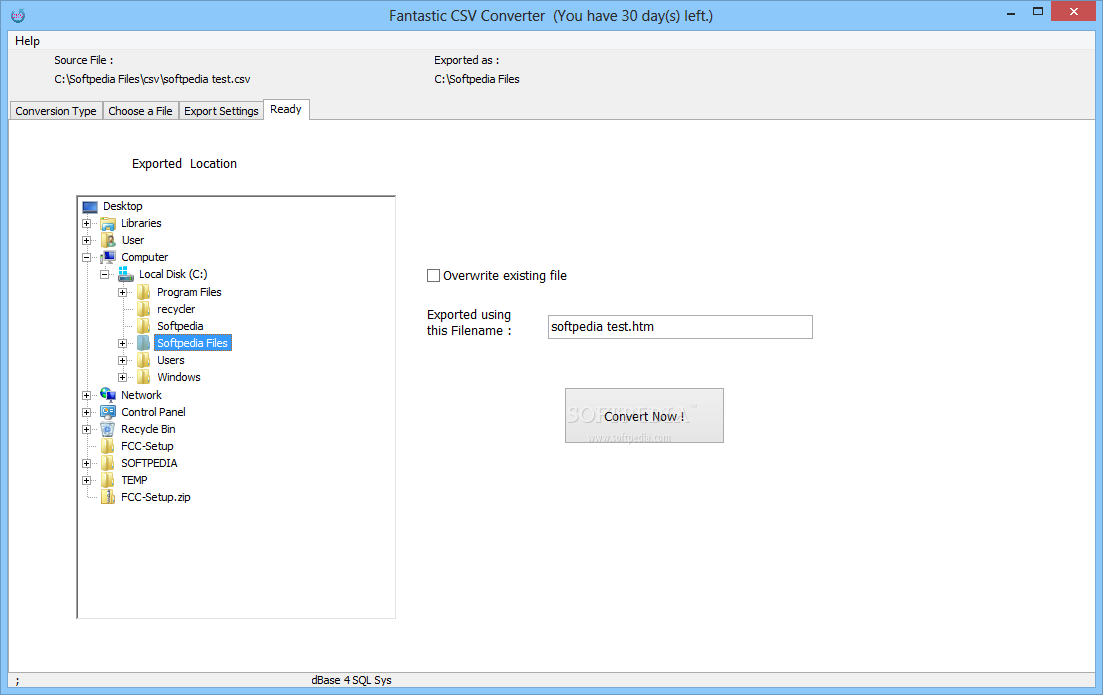The height and width of the screenshot is (695, 1103).
Task: Click the User folder icon
Action: point(108,241)
